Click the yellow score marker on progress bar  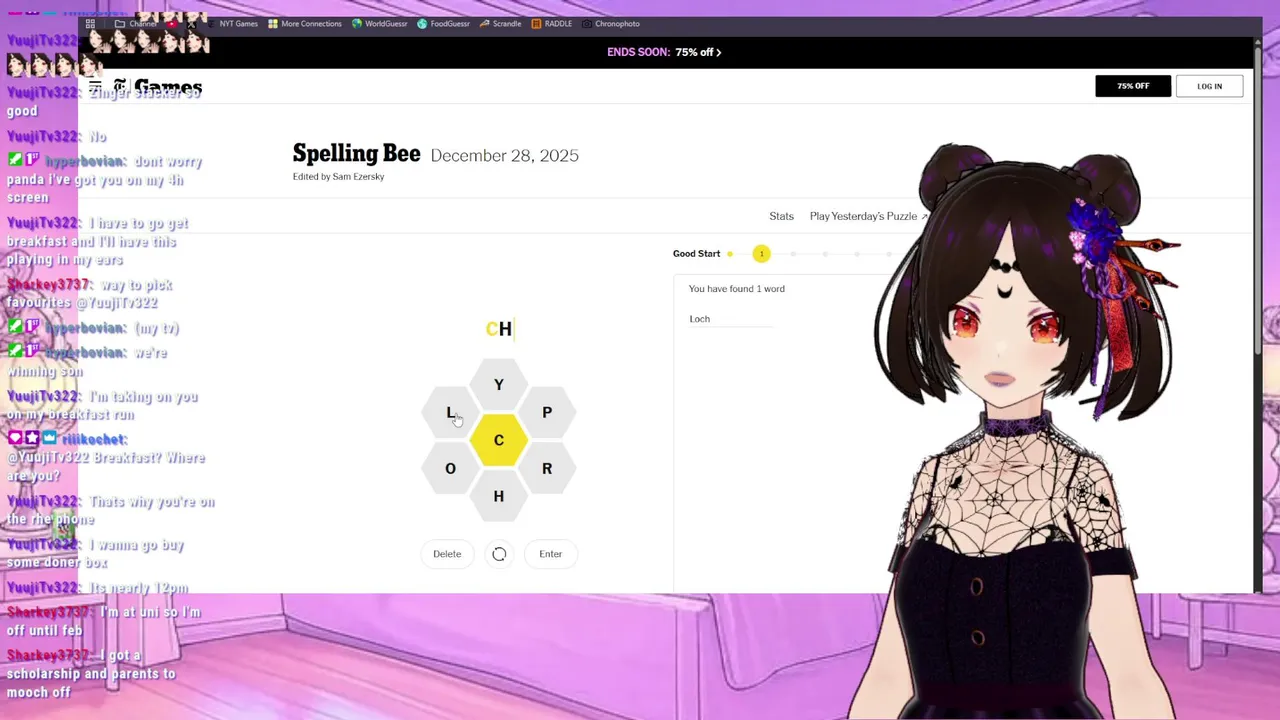click(761, 254)
